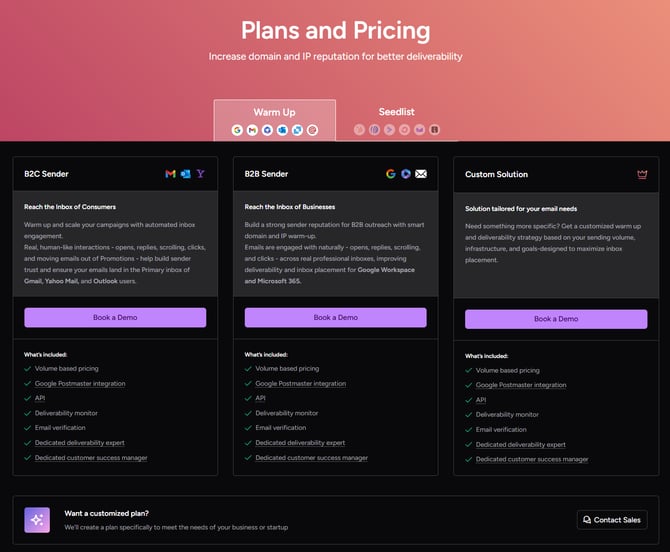Book a Demo for B2C Sender

coord(115,317)
